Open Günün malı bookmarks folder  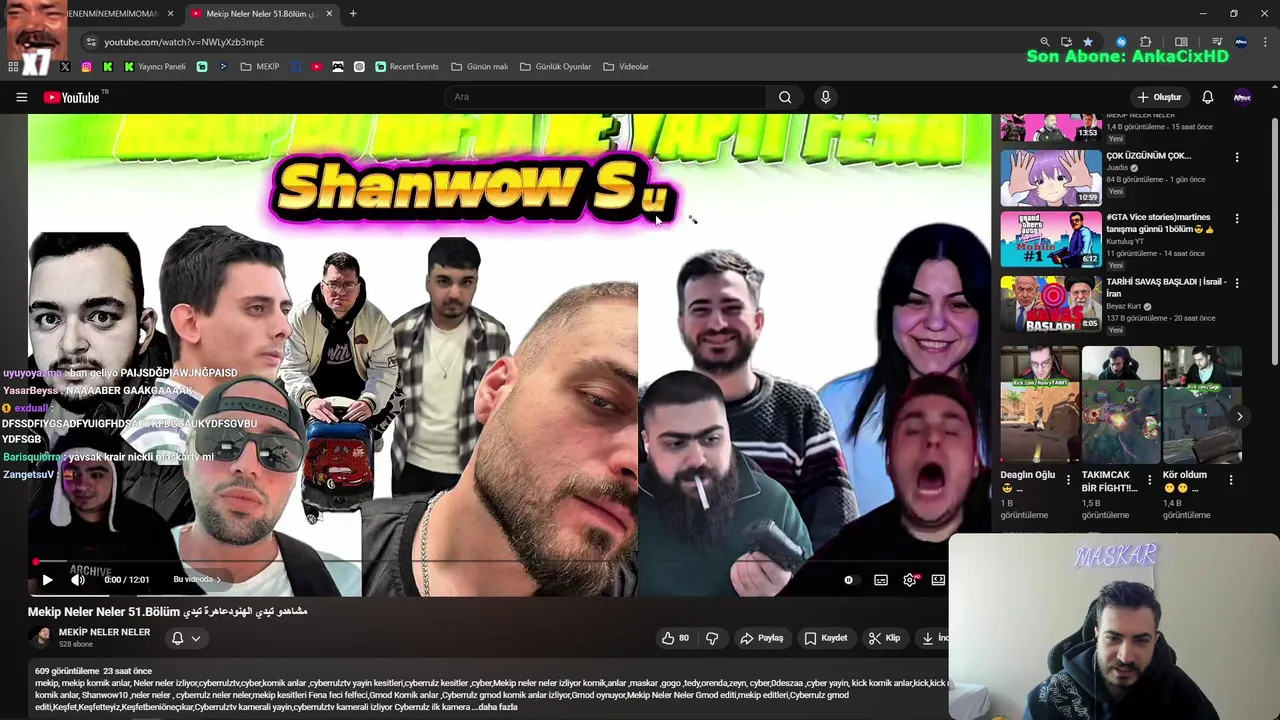(x=479, y=67)
